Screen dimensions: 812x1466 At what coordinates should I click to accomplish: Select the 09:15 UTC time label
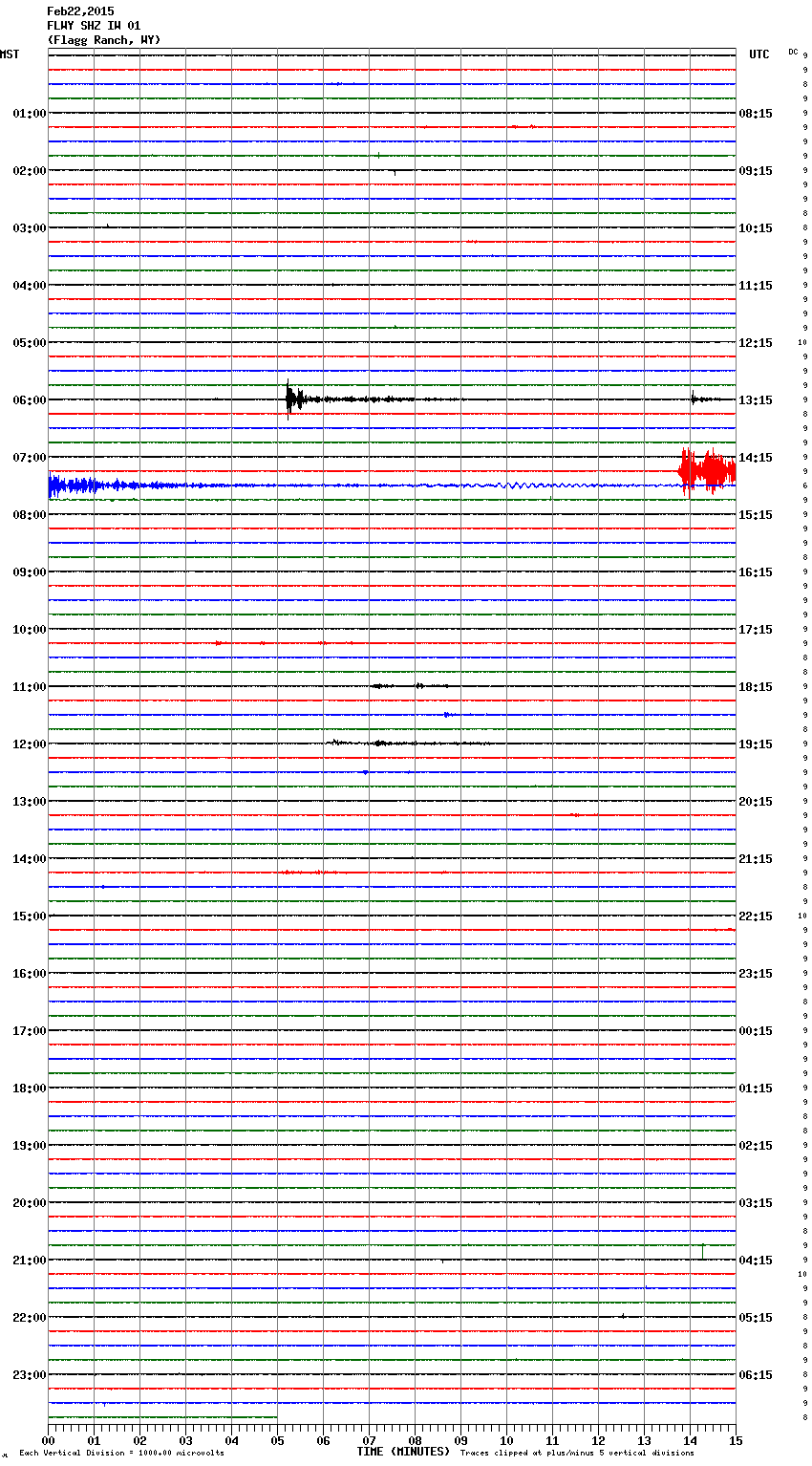756,171
